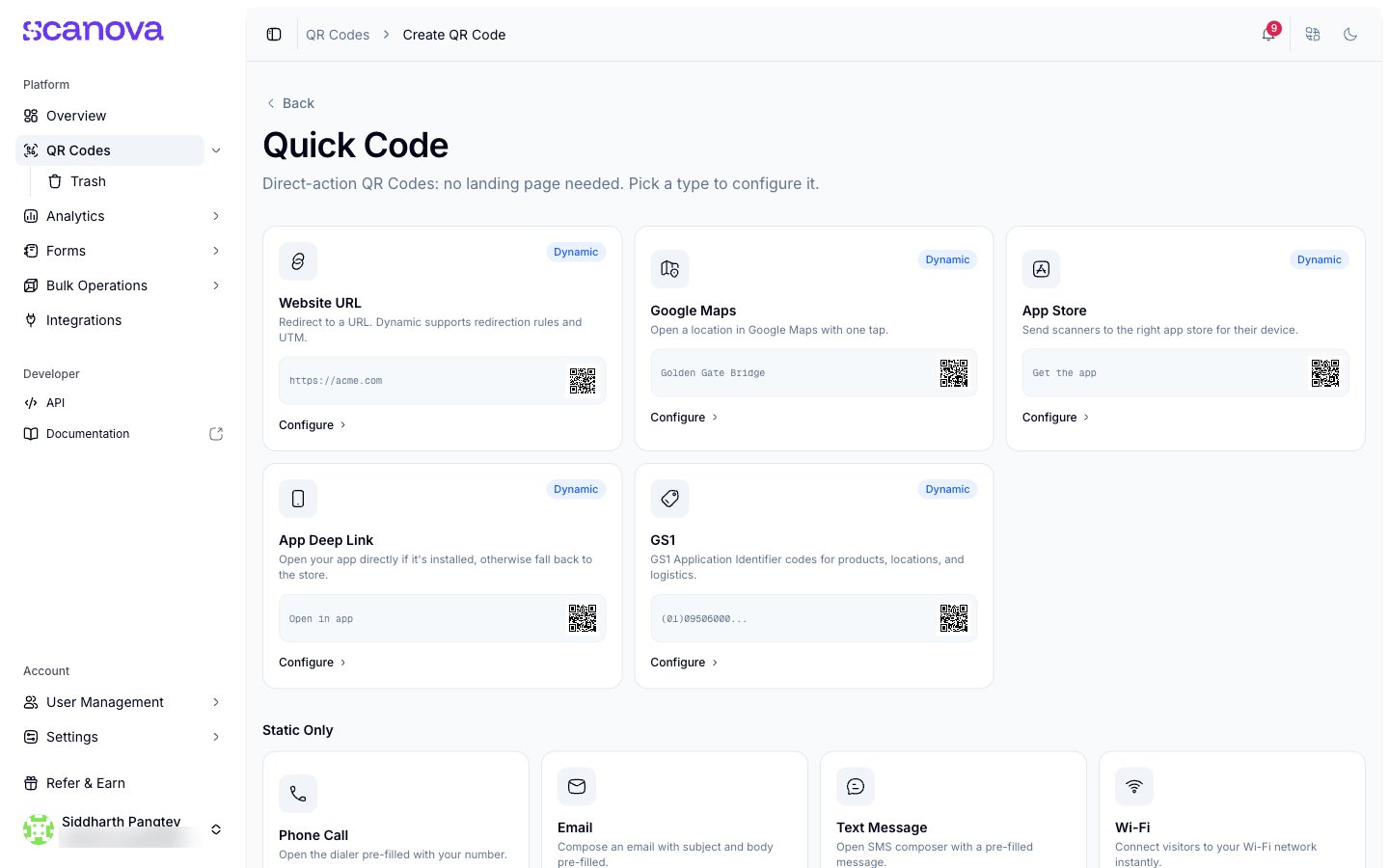Click the Text Message bubble icon
Screen dimensions: 1389x868
click(x=856, y=786)
